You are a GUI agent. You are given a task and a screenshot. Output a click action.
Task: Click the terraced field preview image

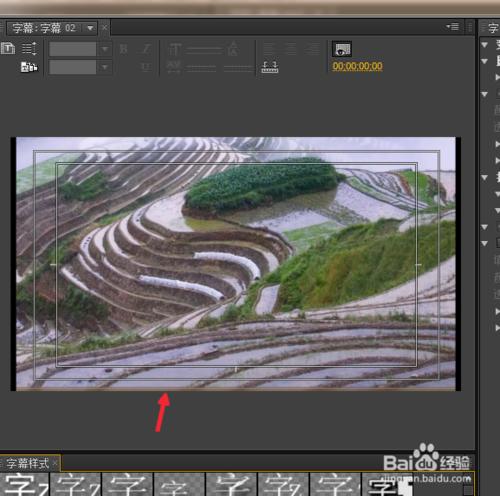[236, 263]
